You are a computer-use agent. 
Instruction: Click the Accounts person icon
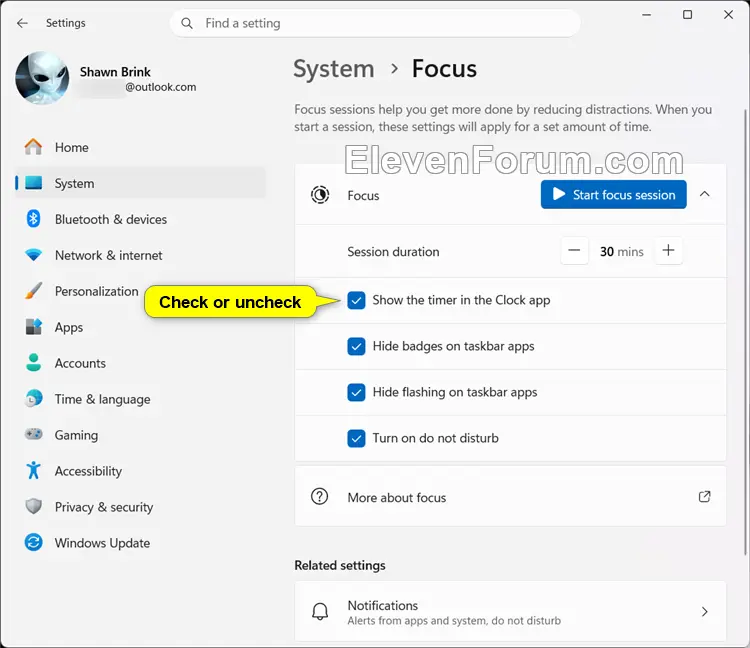33,362
